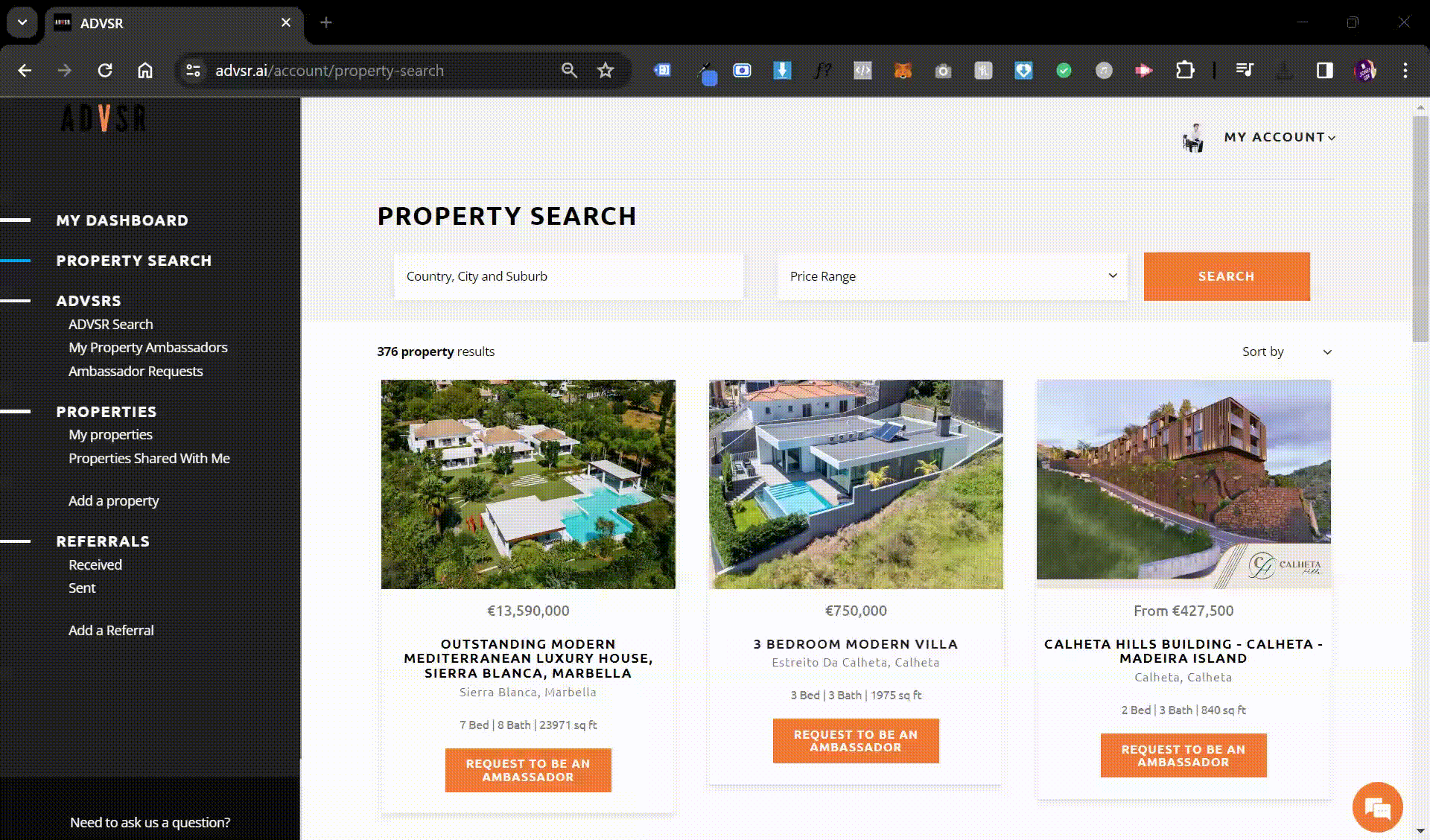
Task: Open the zoom magnifier icon in address bar
Action: pos(569,71)
